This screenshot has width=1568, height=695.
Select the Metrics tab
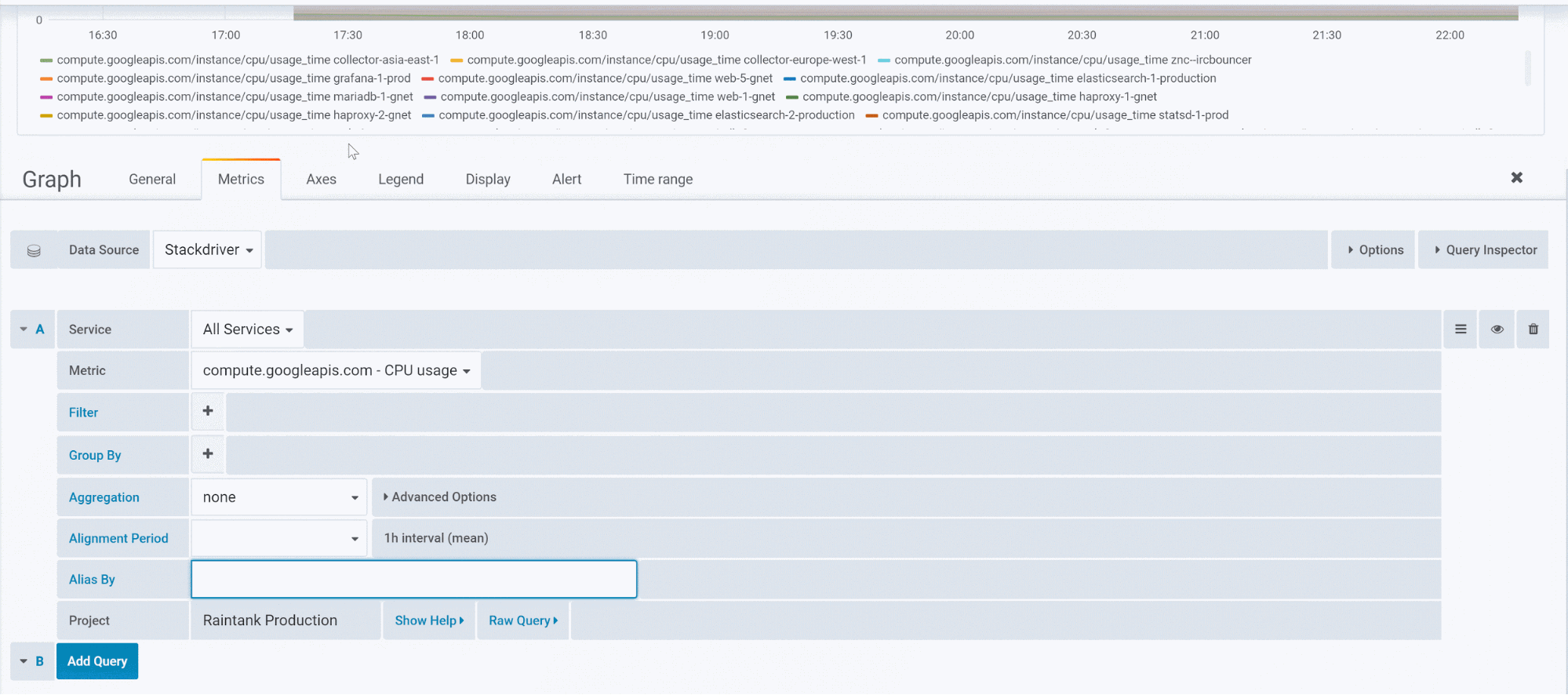(x=241, y=179)
